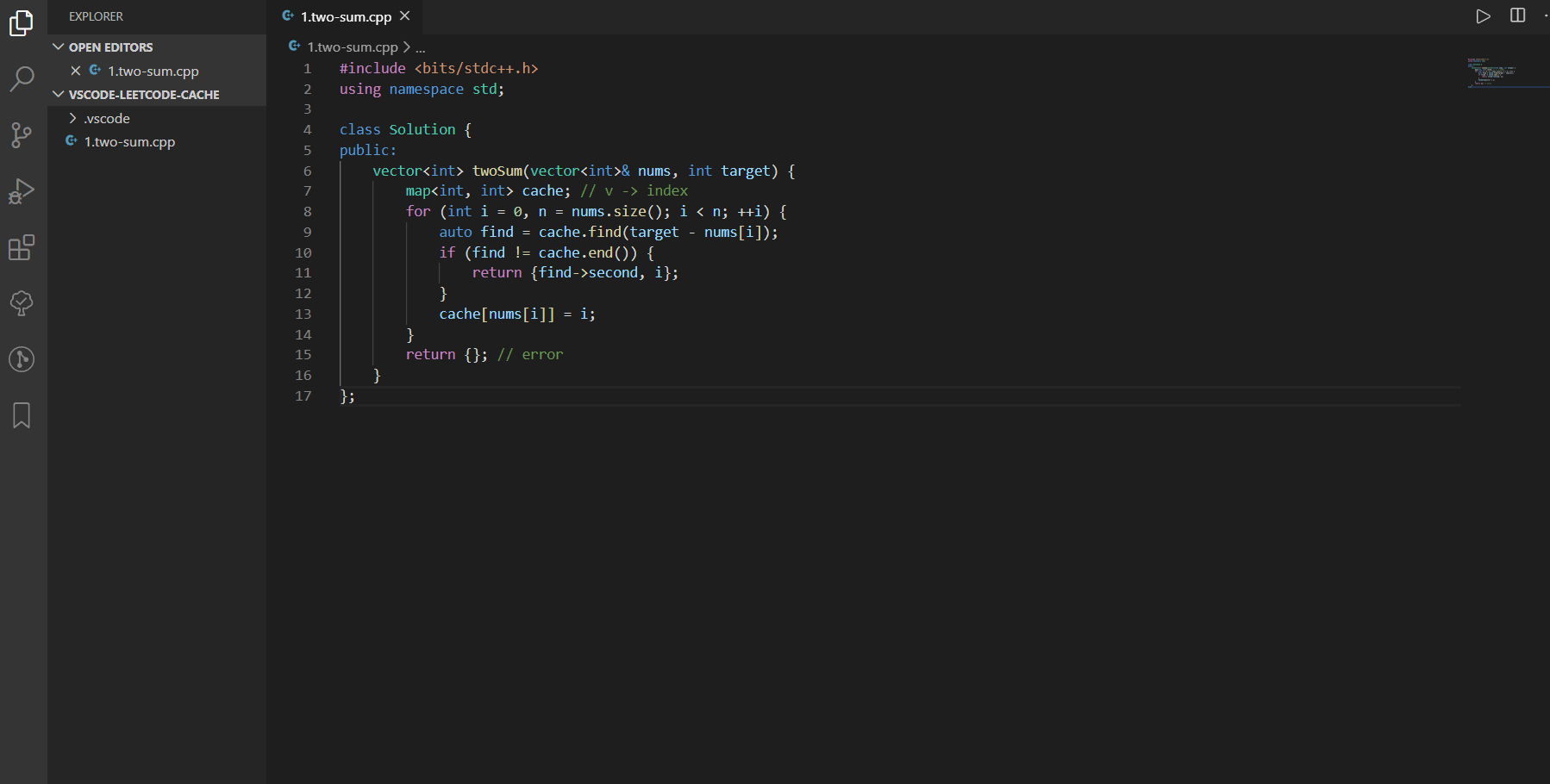
Task: Open the circular run extension icon
Action: pos(21,359)
